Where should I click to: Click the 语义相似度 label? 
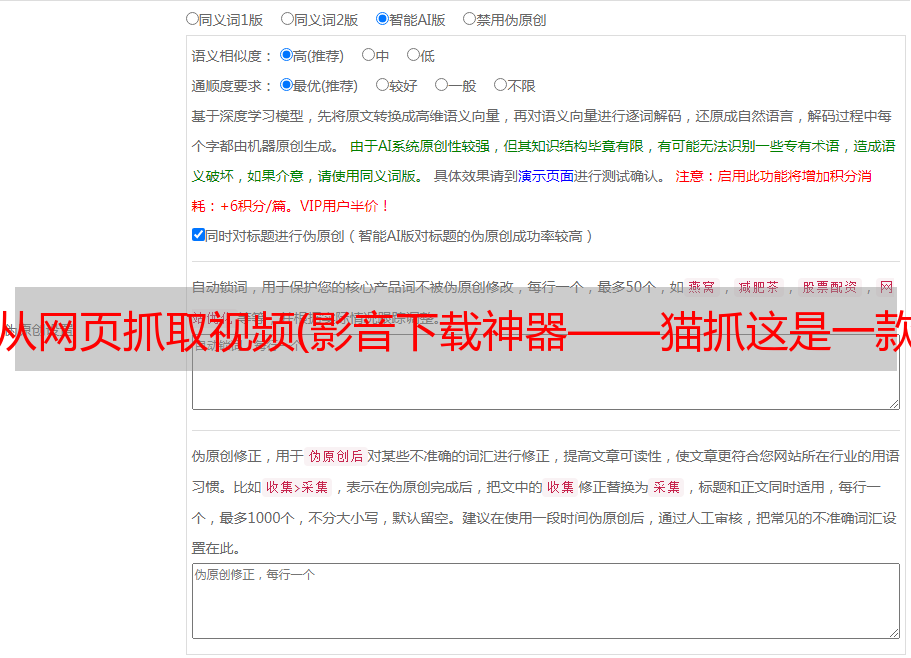click(x=232, y=56)
